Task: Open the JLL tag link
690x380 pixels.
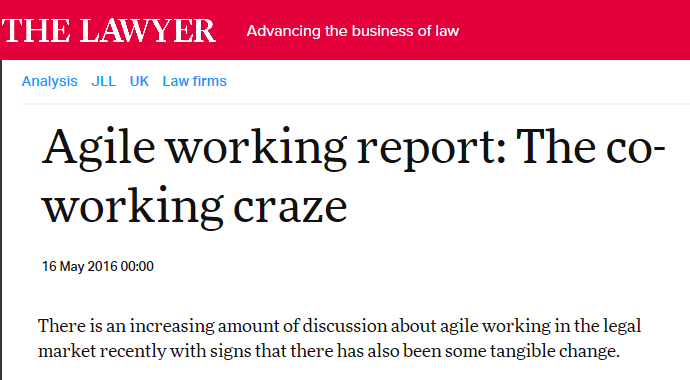Action: click(x=104, y=81)
